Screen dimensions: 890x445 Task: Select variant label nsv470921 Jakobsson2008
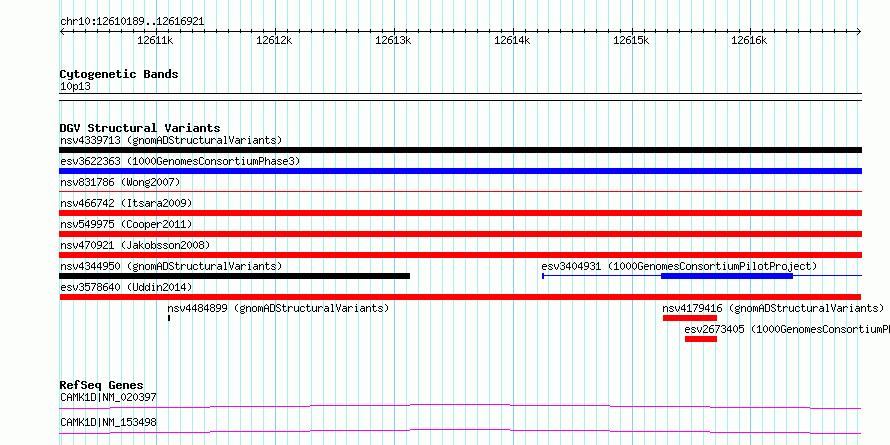135,245
